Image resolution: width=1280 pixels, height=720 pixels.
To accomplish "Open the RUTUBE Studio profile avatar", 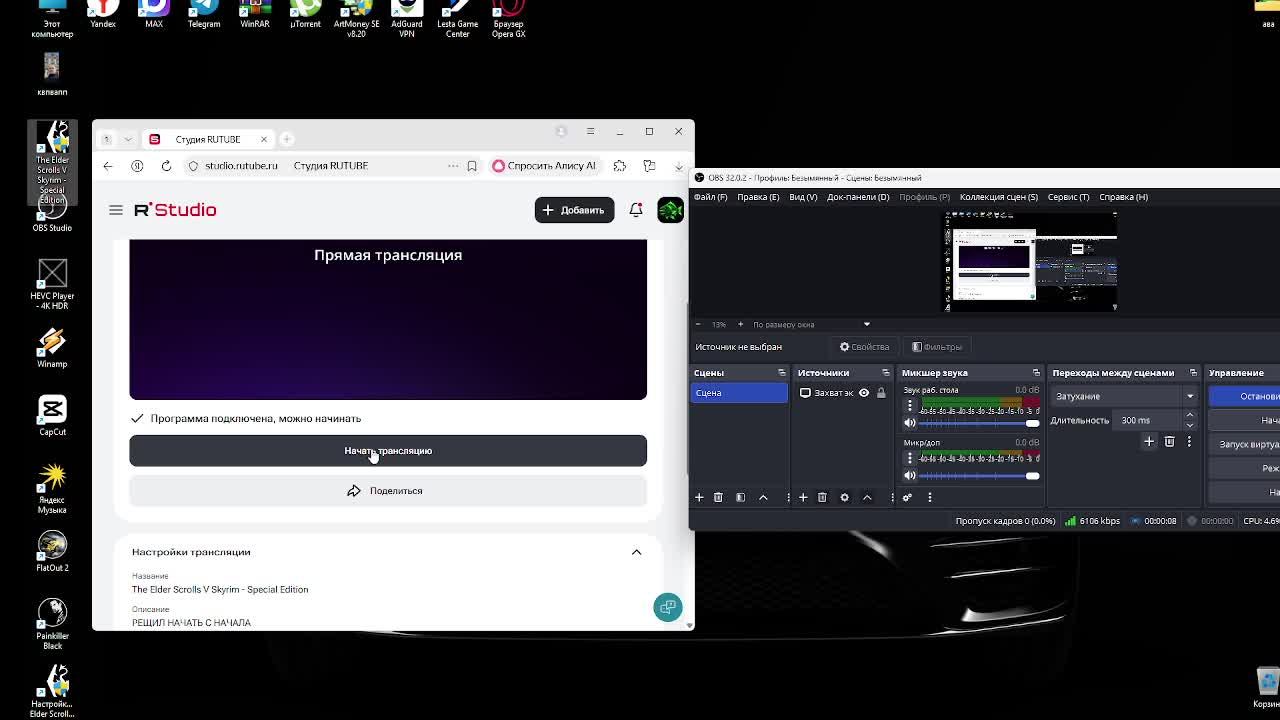I will click(670, 210).
